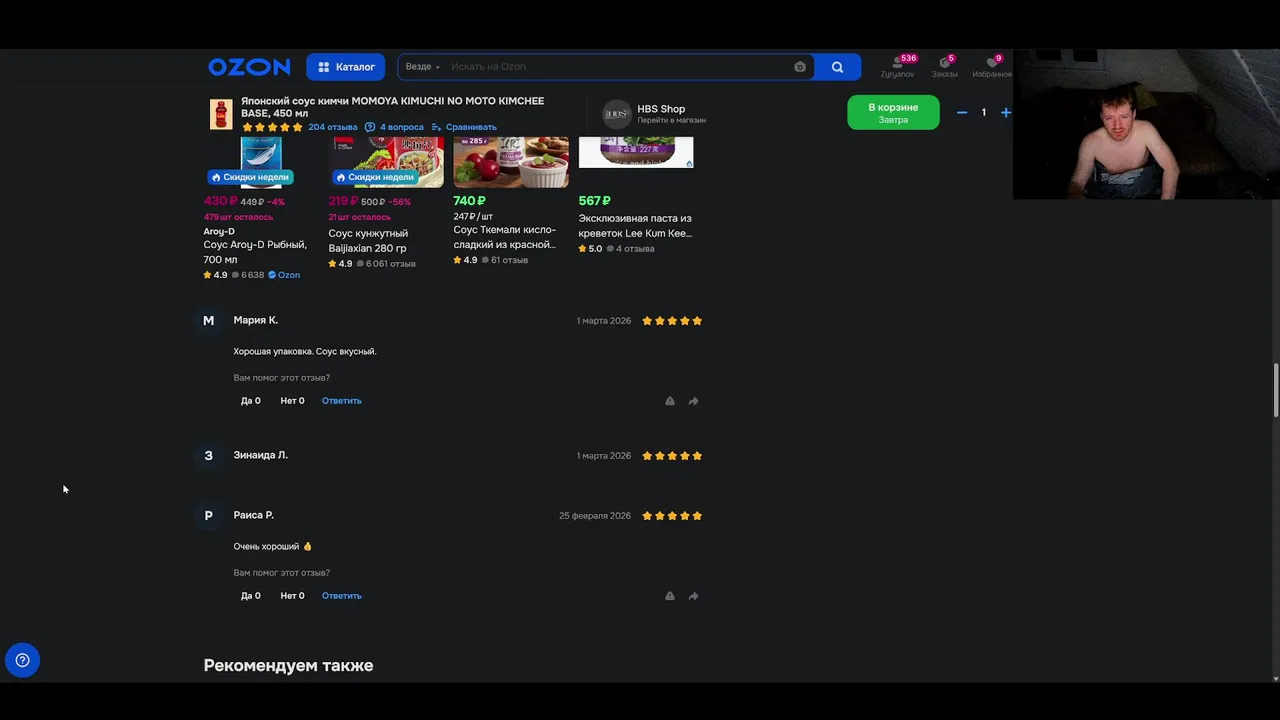
Task: Click avatar M of Мария К.
Action: [208, 321]
